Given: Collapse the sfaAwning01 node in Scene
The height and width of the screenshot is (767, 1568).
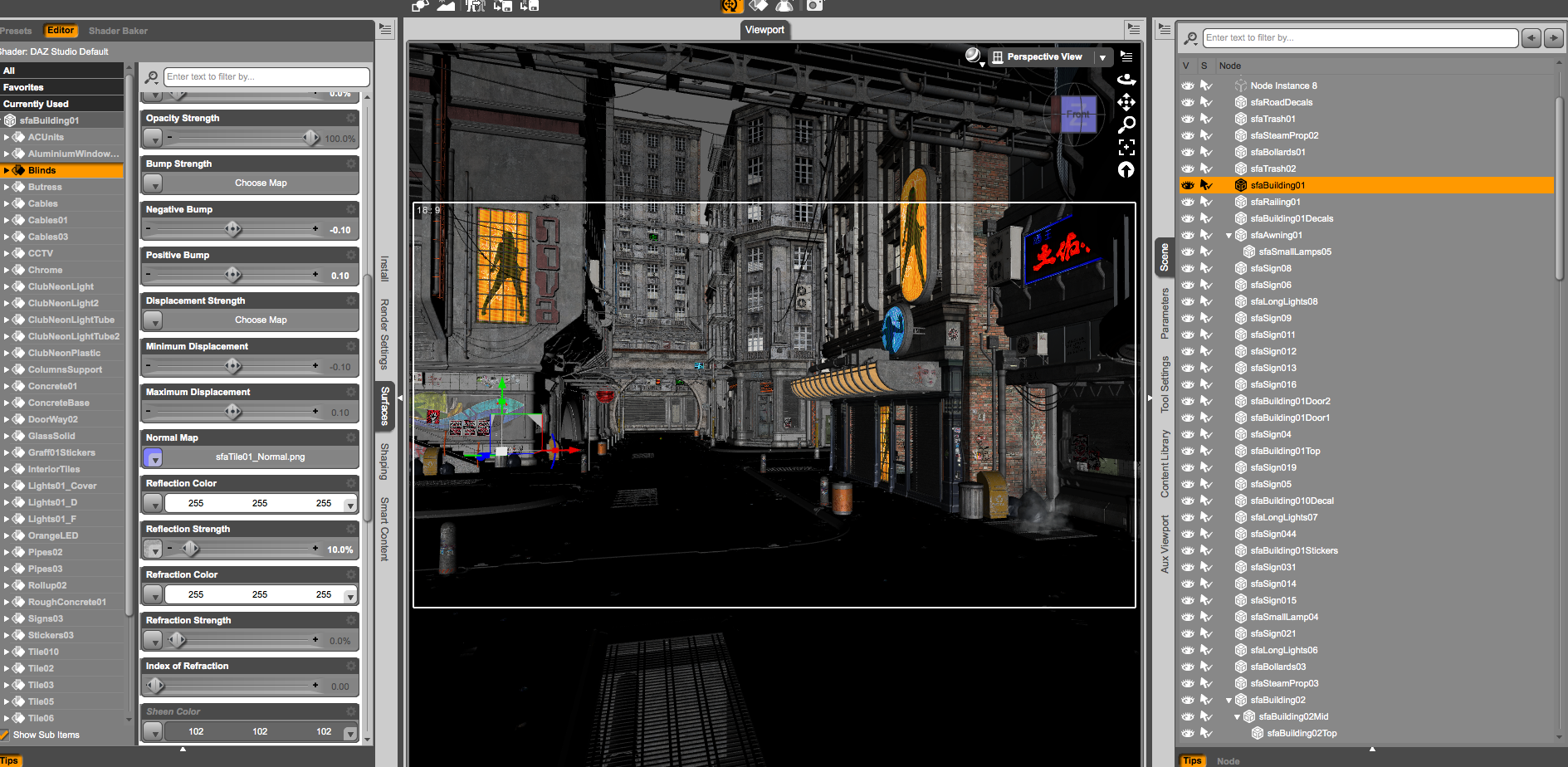Looking at the screenshot, I should click(1229, 235).
